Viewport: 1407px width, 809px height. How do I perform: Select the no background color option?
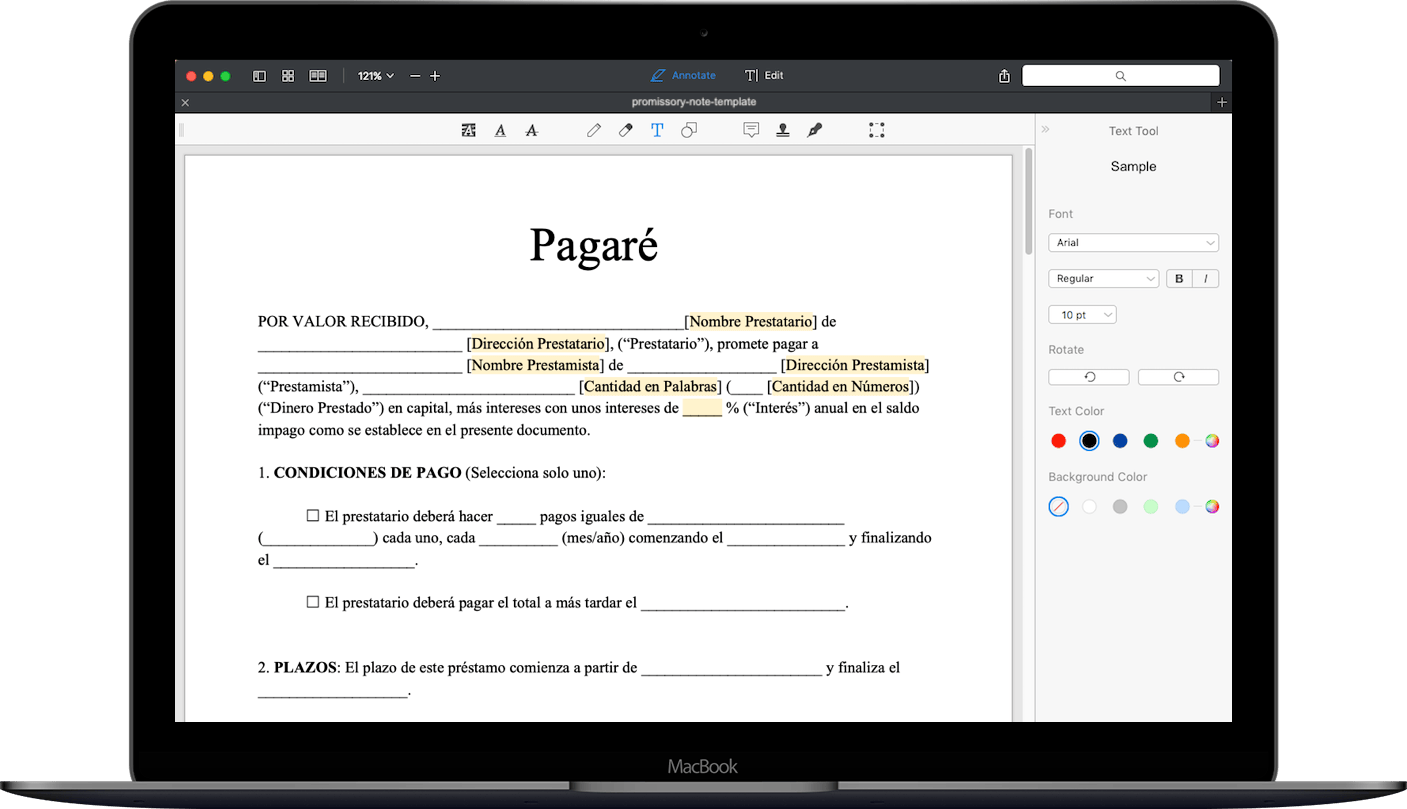click(1059, 507)
